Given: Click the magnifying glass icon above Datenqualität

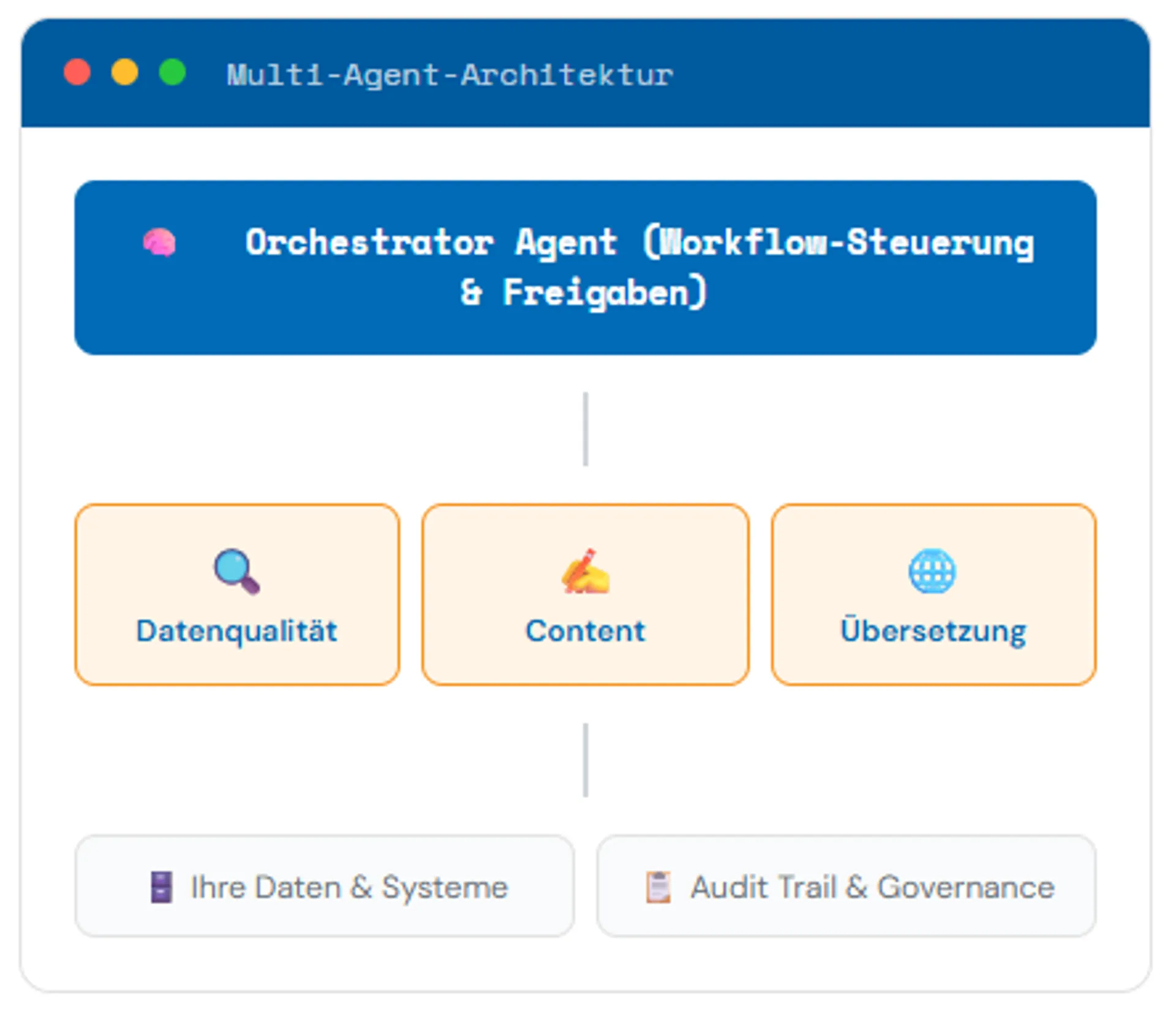Looking at the screenshot, I should (236, 572).
